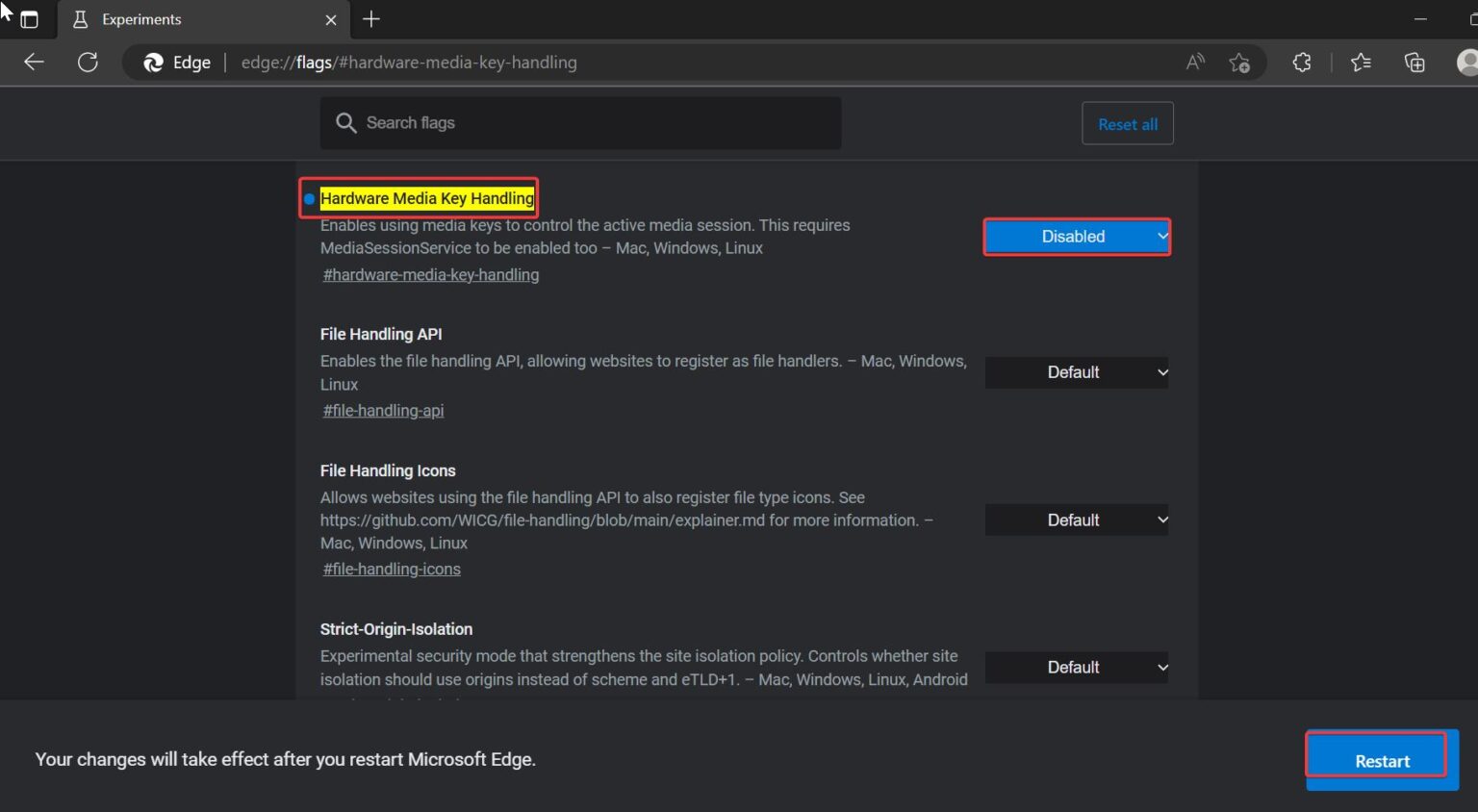Click inside the Search flags field

click(580, 123)
